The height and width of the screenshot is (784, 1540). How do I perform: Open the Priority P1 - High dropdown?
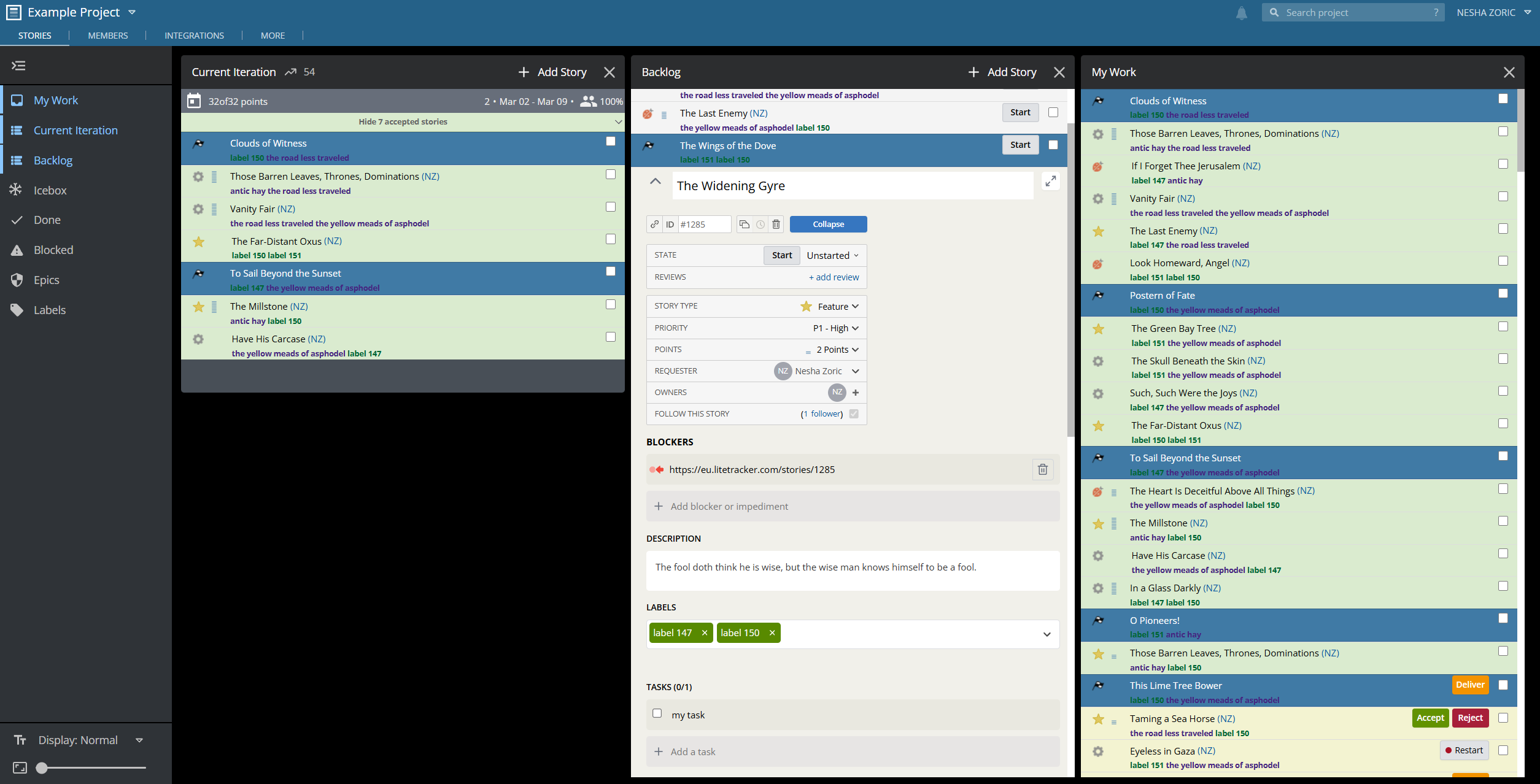(836, 328)
